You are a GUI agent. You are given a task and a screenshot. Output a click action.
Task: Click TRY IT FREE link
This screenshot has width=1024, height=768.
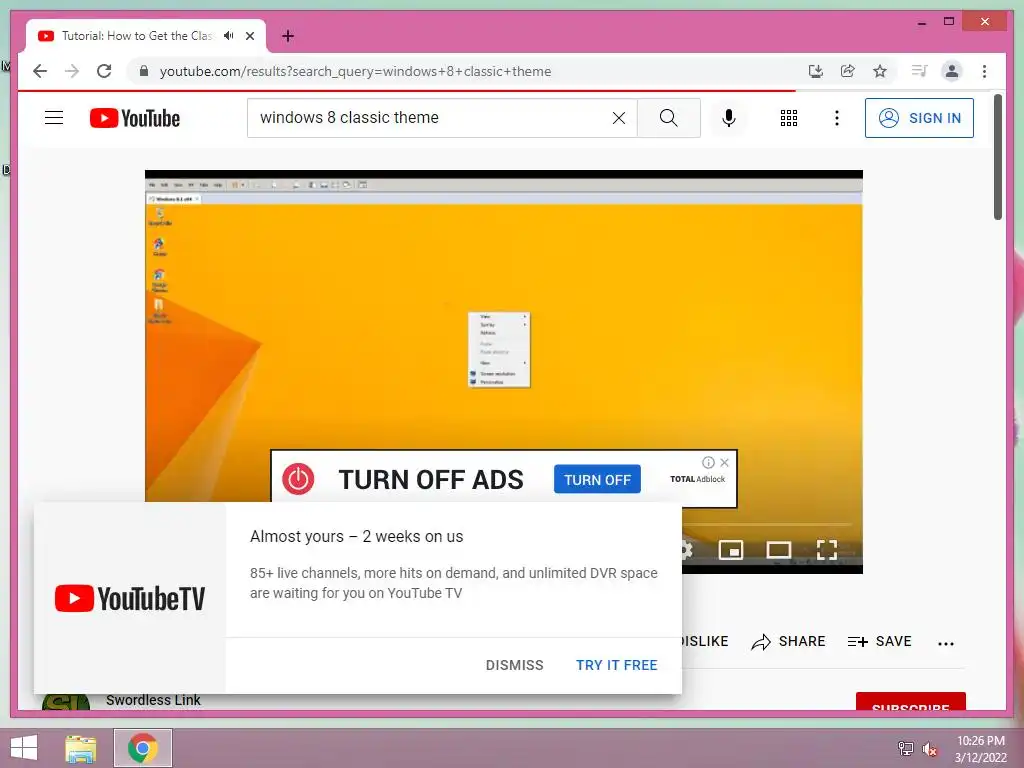pos(616,665)
